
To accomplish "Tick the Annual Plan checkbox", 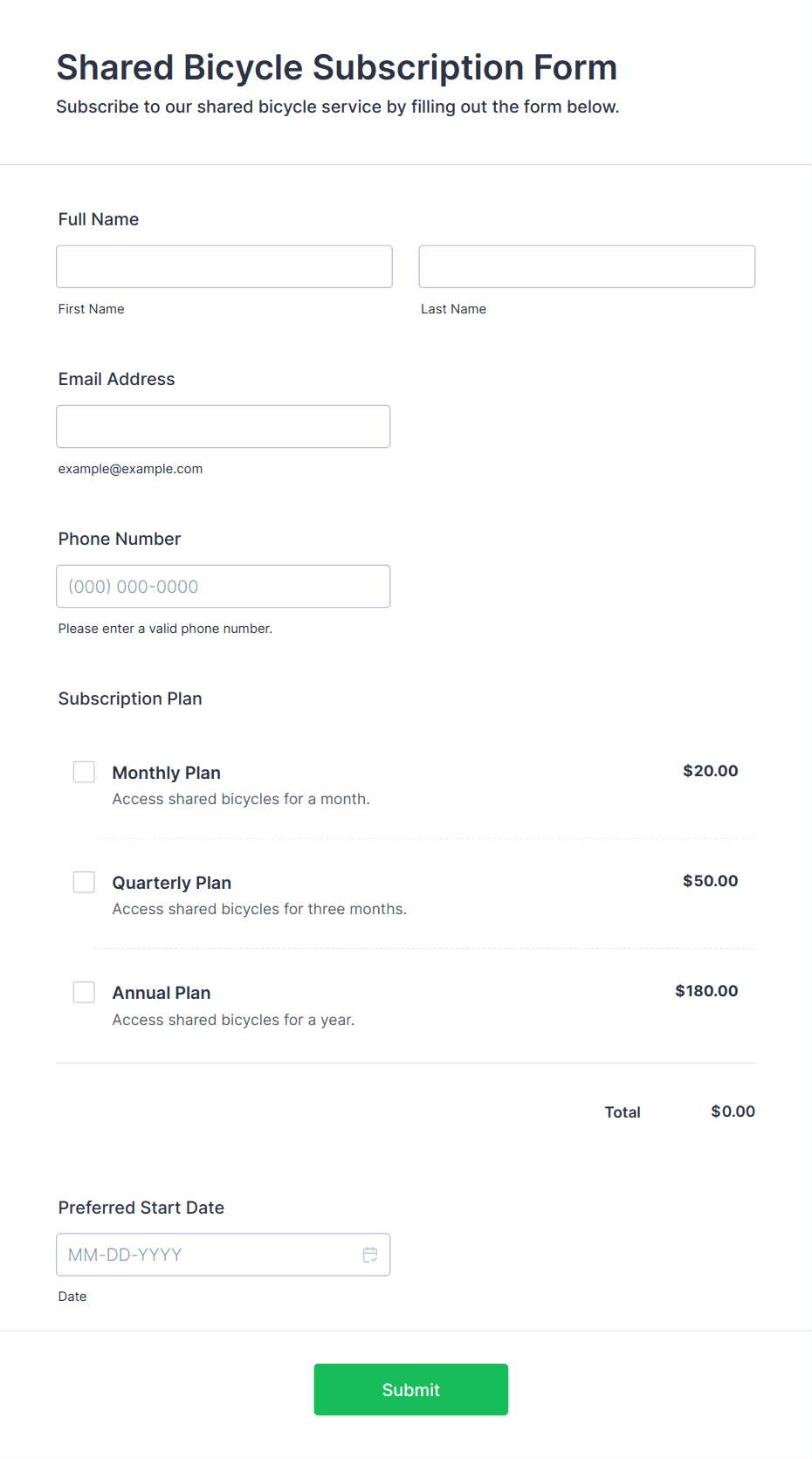I will click(x=84, y=992).
